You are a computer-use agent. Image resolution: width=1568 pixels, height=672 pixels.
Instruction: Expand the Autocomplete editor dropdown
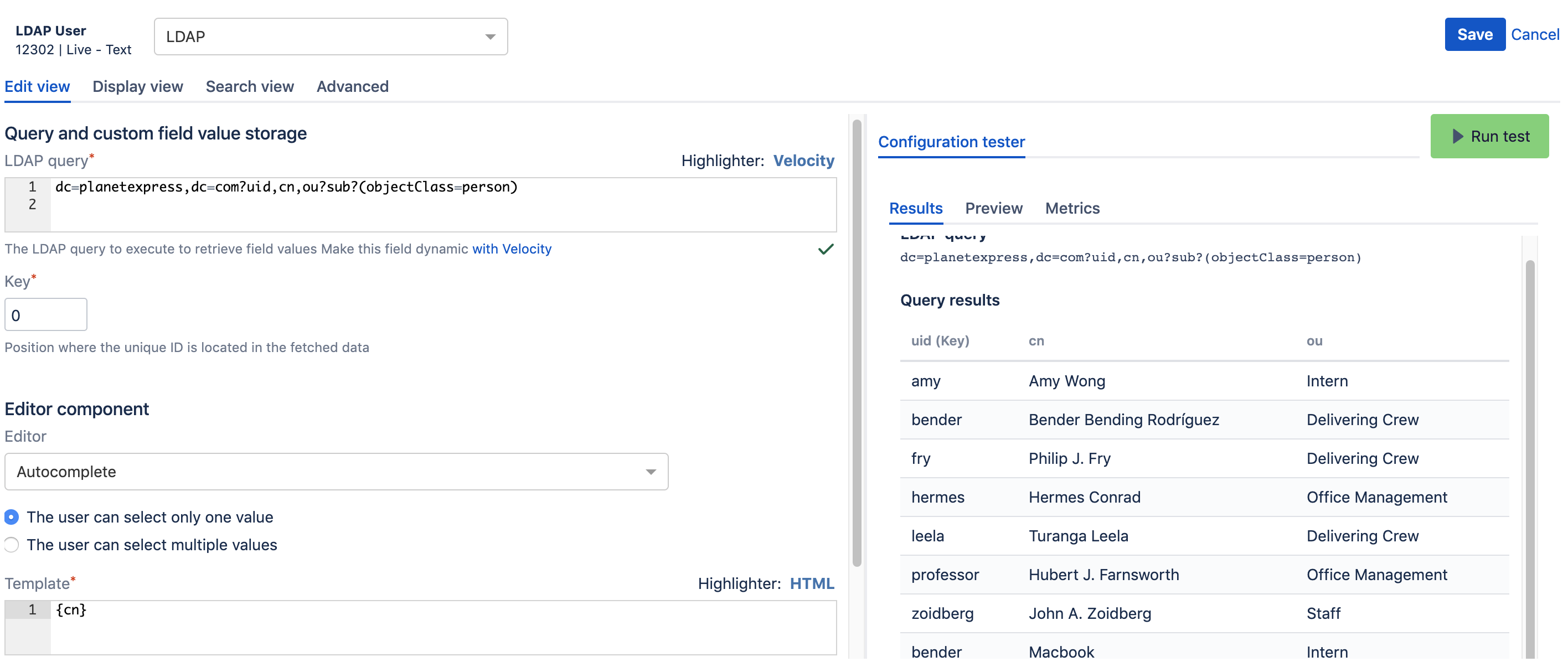pyautogui.click(x=336, y=472)
